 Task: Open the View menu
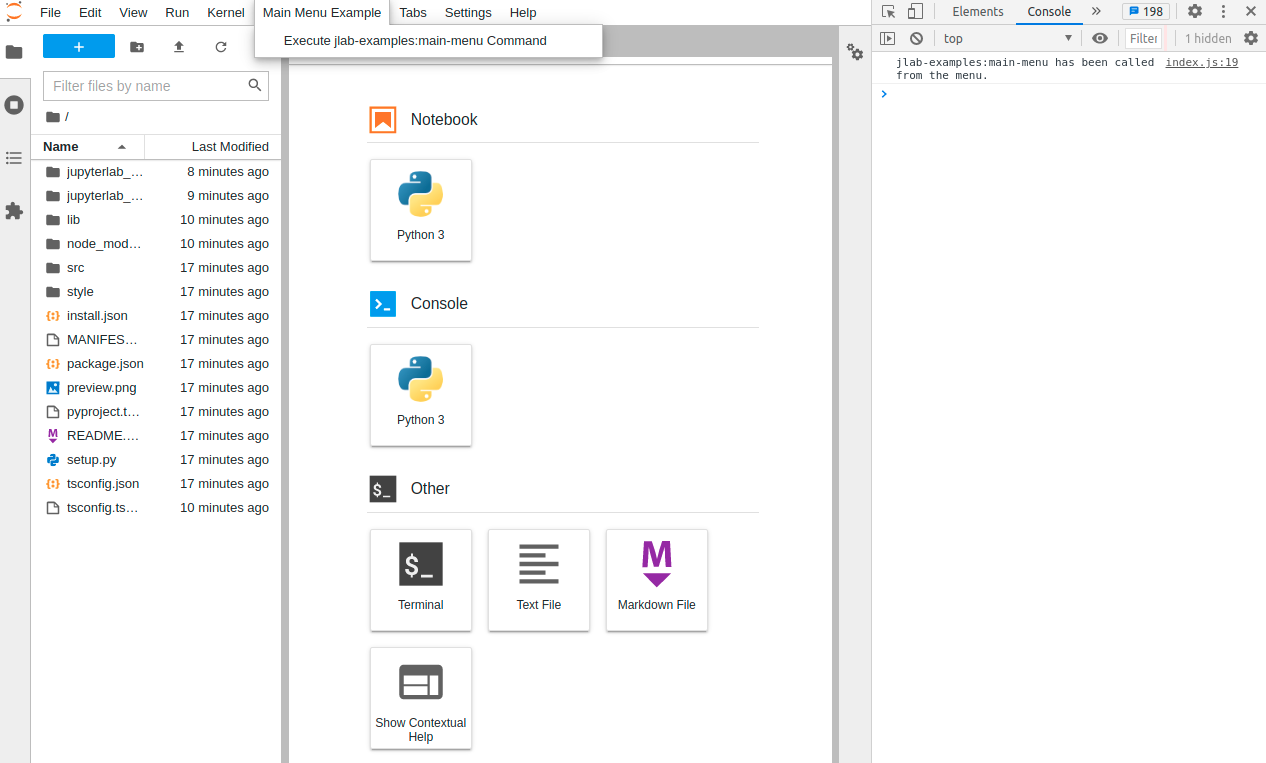tap(133, 12)
